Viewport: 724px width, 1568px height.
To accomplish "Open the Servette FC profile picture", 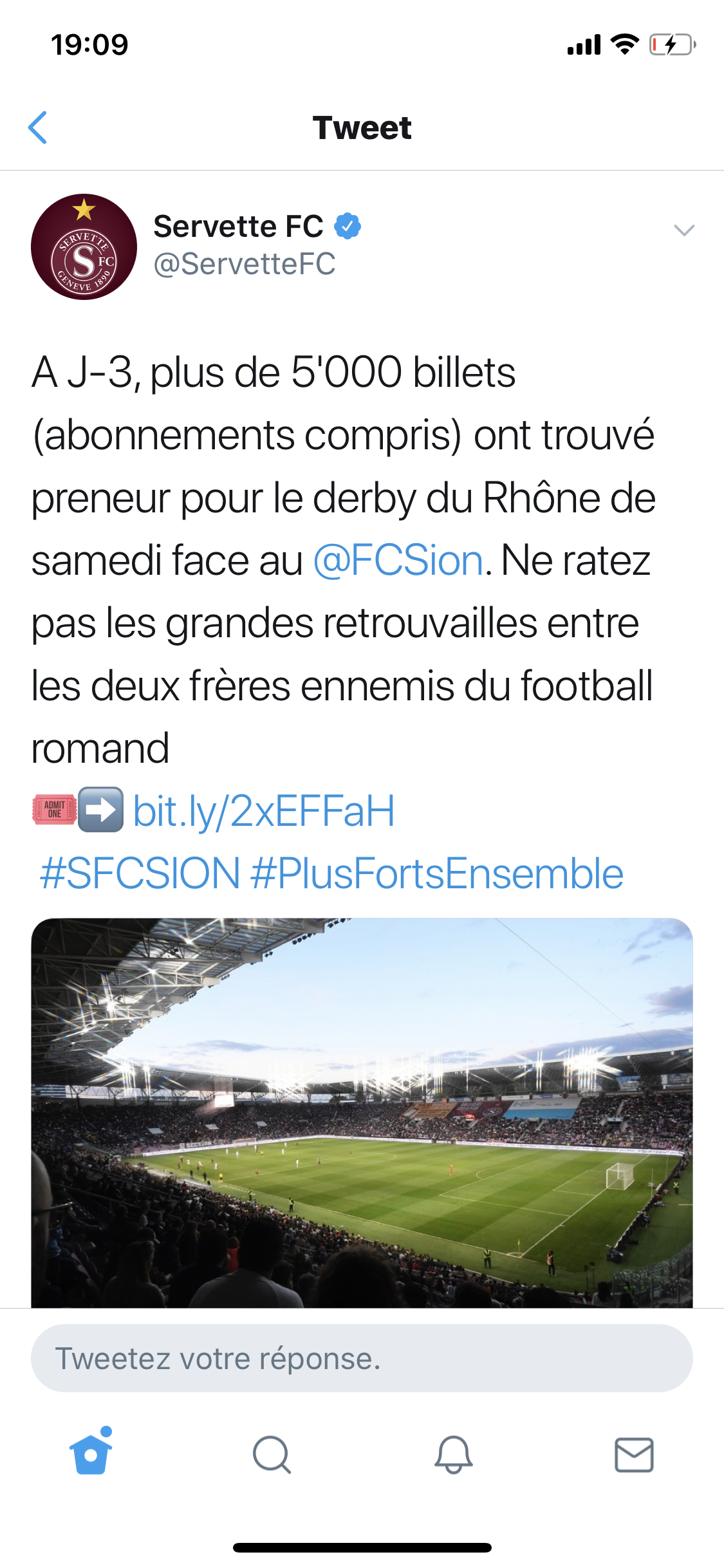I will 84,247.
